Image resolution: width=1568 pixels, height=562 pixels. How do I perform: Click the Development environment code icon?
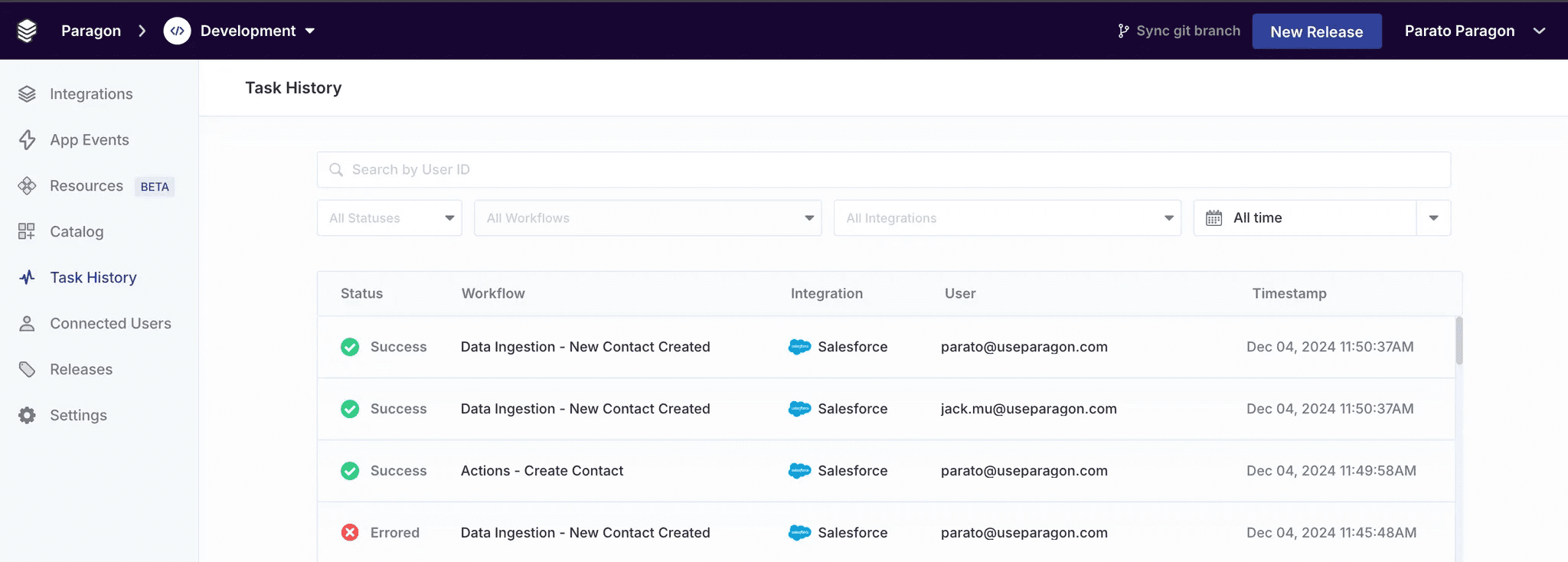(177, 31)
